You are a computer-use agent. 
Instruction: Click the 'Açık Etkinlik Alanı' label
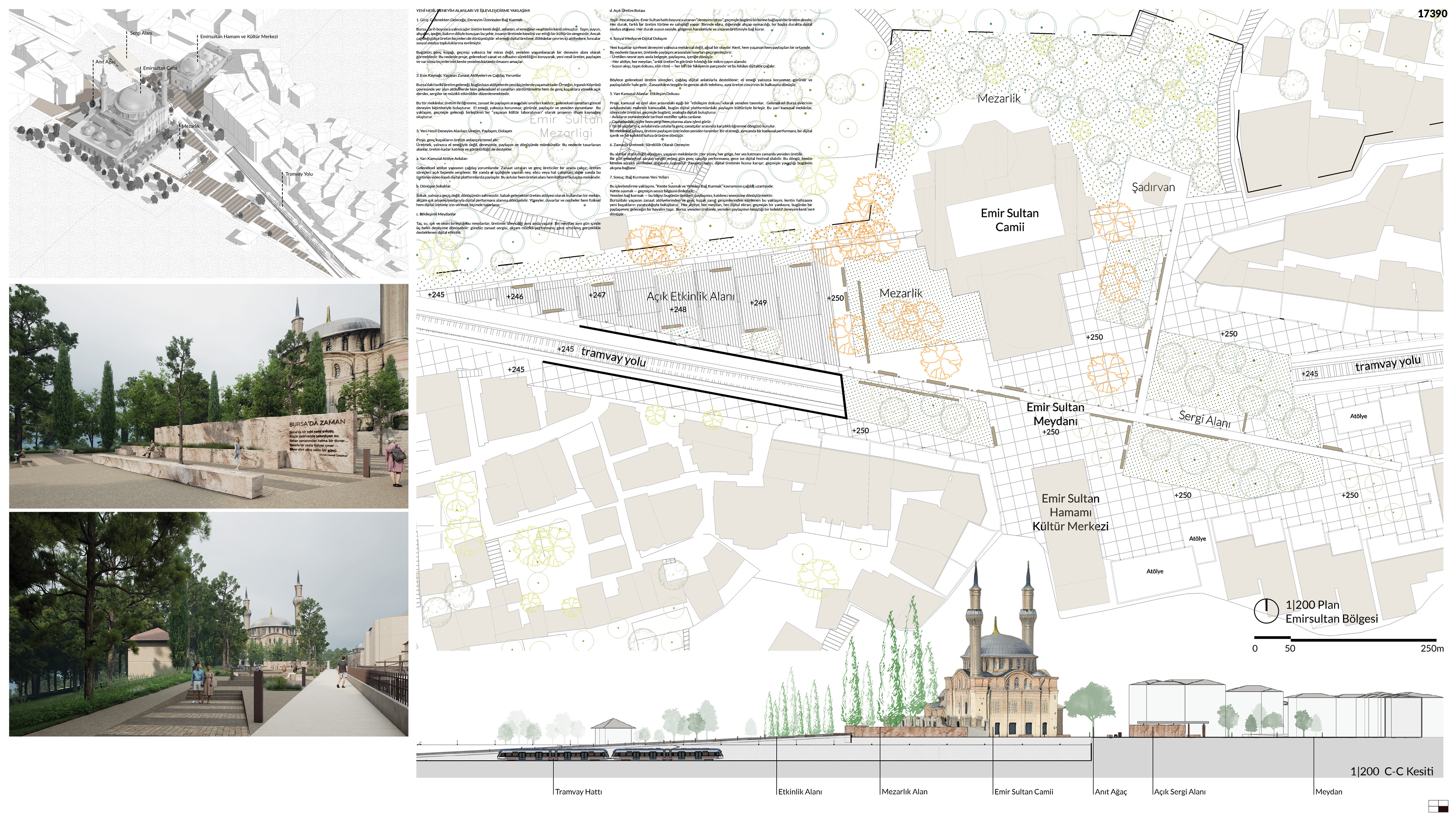690,296
